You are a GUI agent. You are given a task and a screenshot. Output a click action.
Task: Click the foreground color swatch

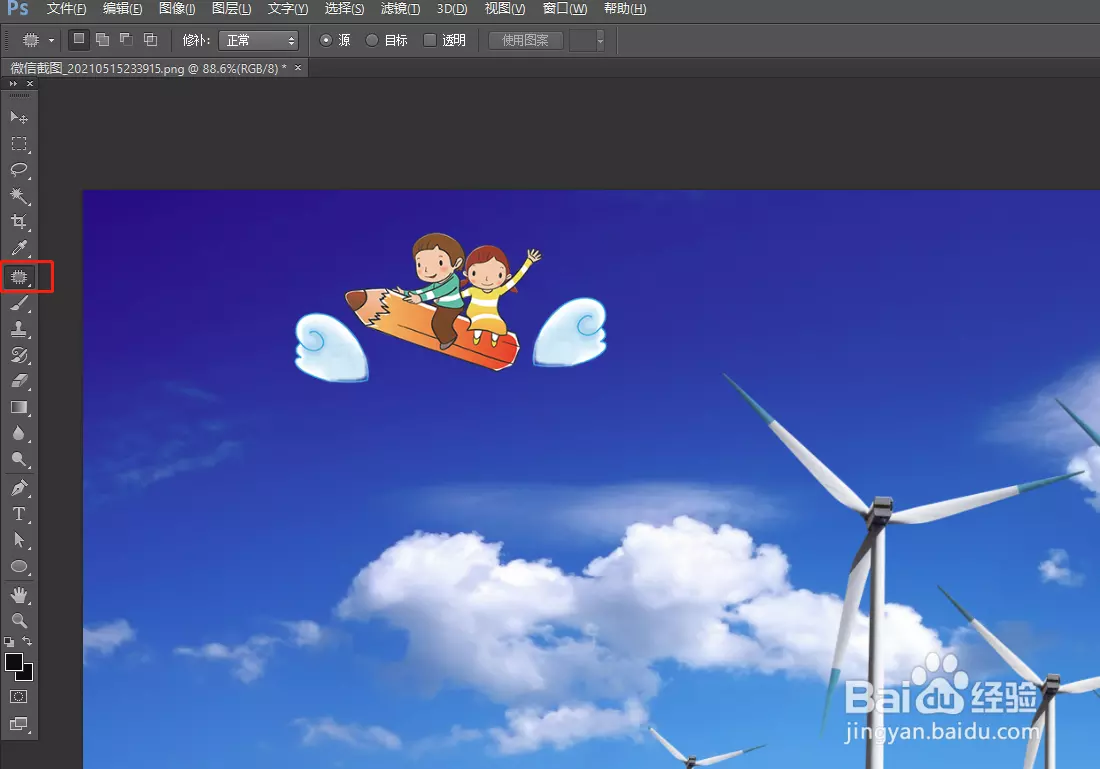coord(14,663)
